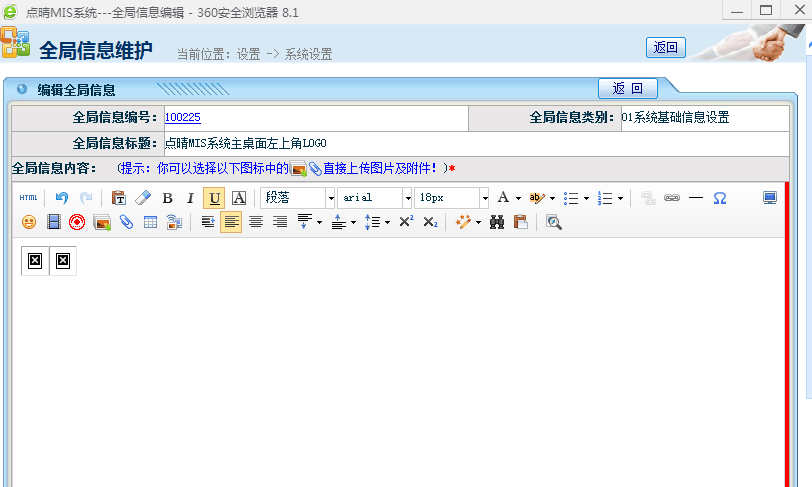The width and height of the screenshot is (812, 487).
Task: Toggle italic formatting
Action: coord(190,198)
